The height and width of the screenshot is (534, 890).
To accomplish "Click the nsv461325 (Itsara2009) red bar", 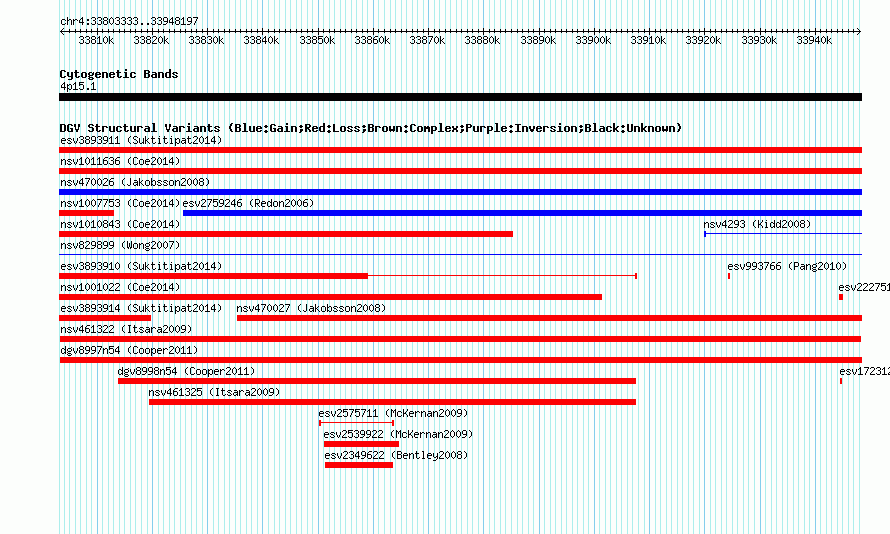I will pos(392,402).
